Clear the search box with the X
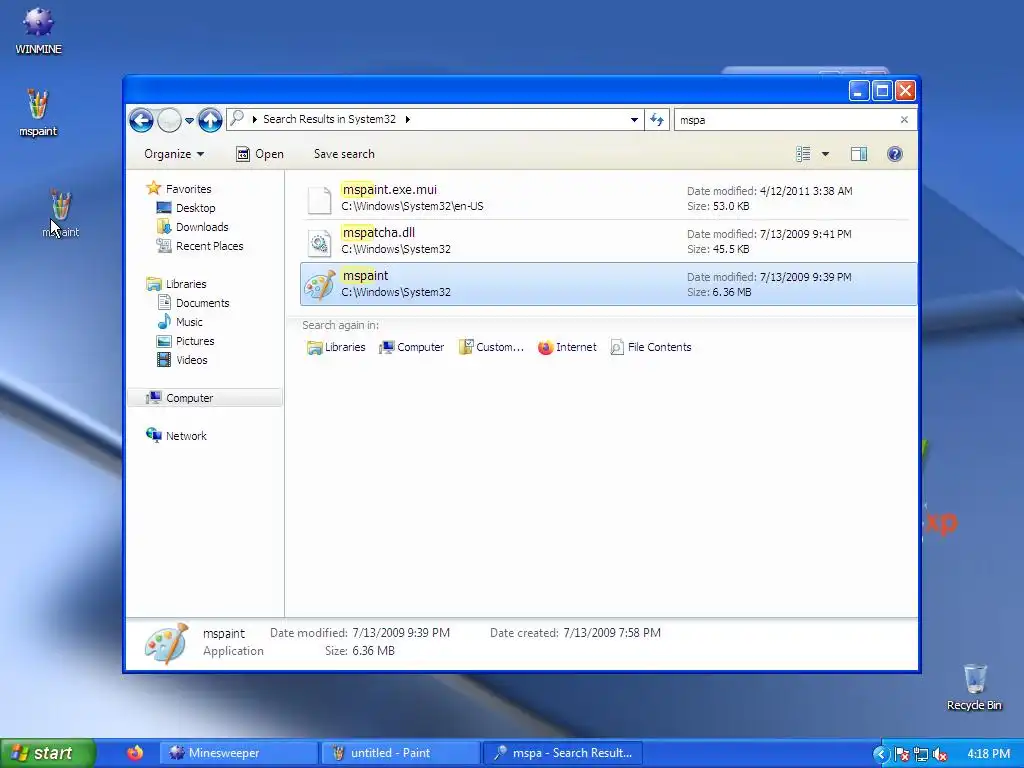 tap(904, 120)
